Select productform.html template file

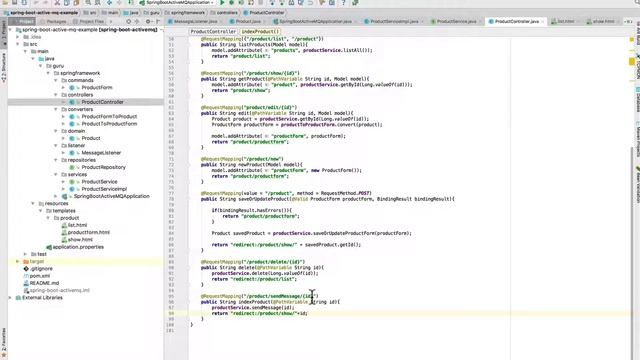coord(88,232)
